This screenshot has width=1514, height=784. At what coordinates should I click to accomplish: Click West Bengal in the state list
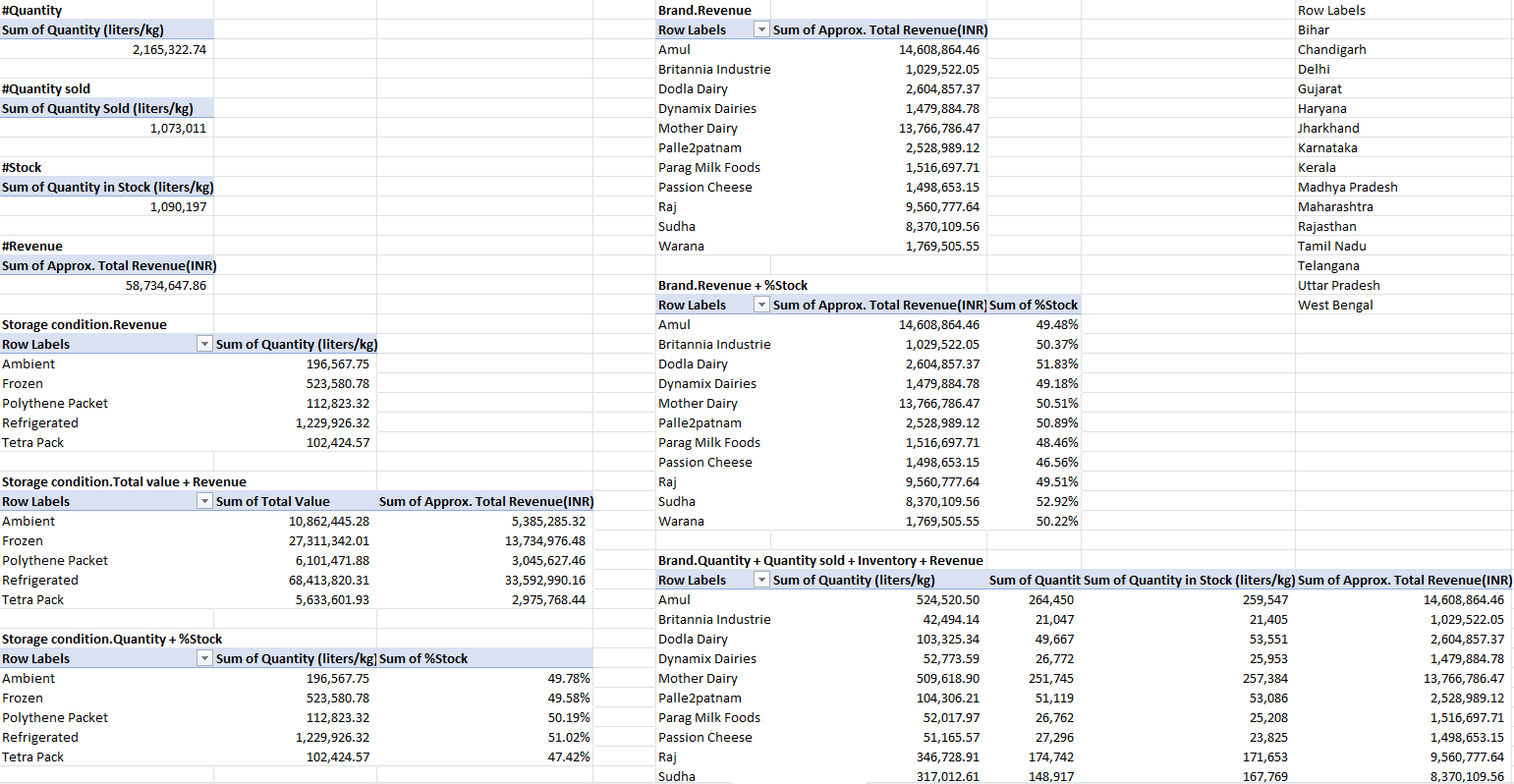point(1335,306)
